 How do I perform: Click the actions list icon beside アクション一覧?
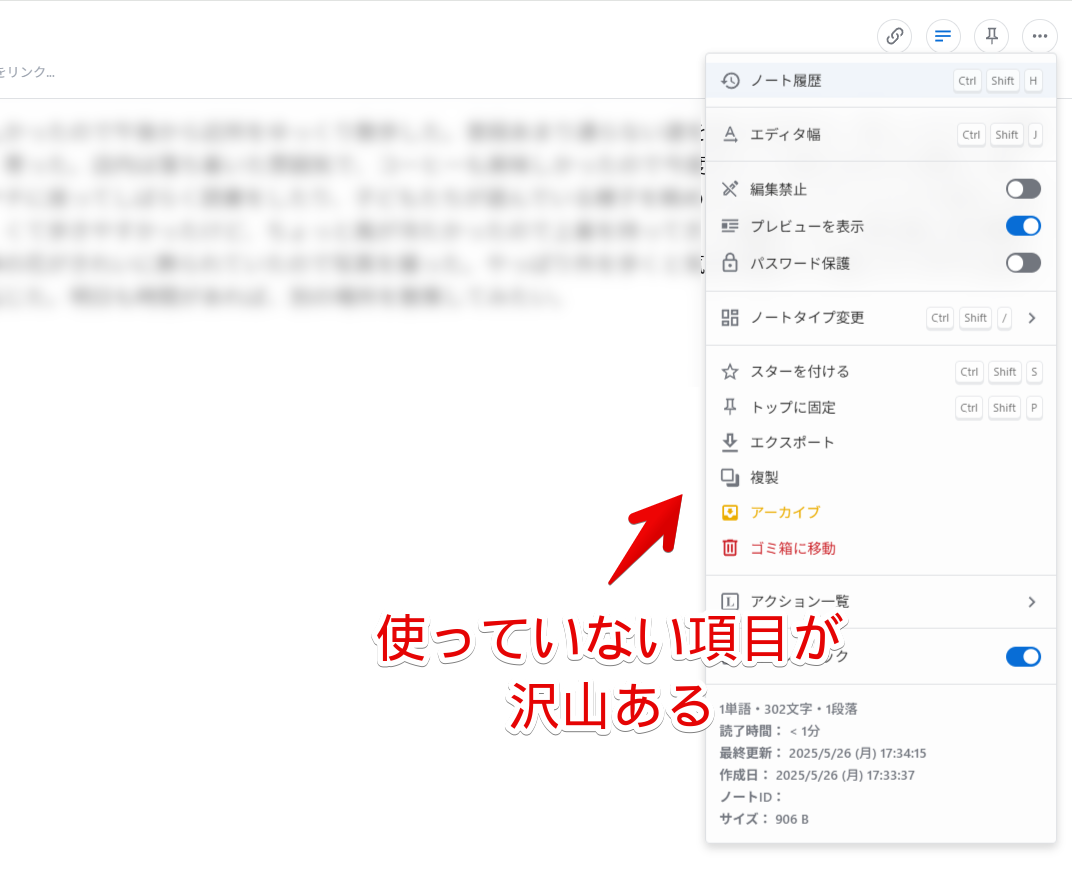[x=730, y=602]
